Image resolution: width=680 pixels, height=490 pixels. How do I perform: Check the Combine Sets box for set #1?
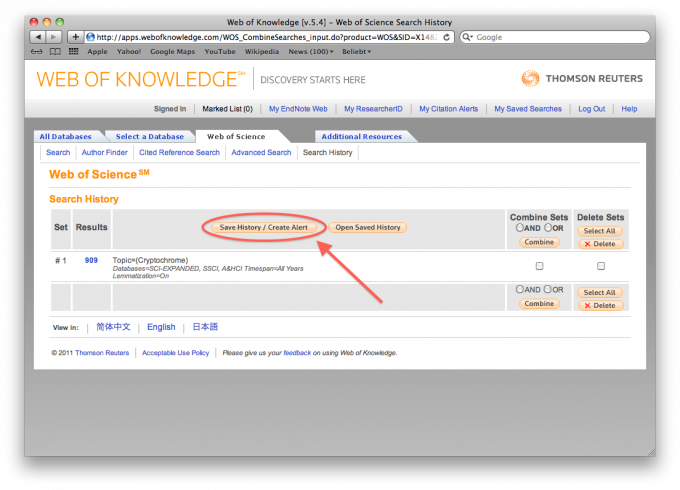(539, 266)
